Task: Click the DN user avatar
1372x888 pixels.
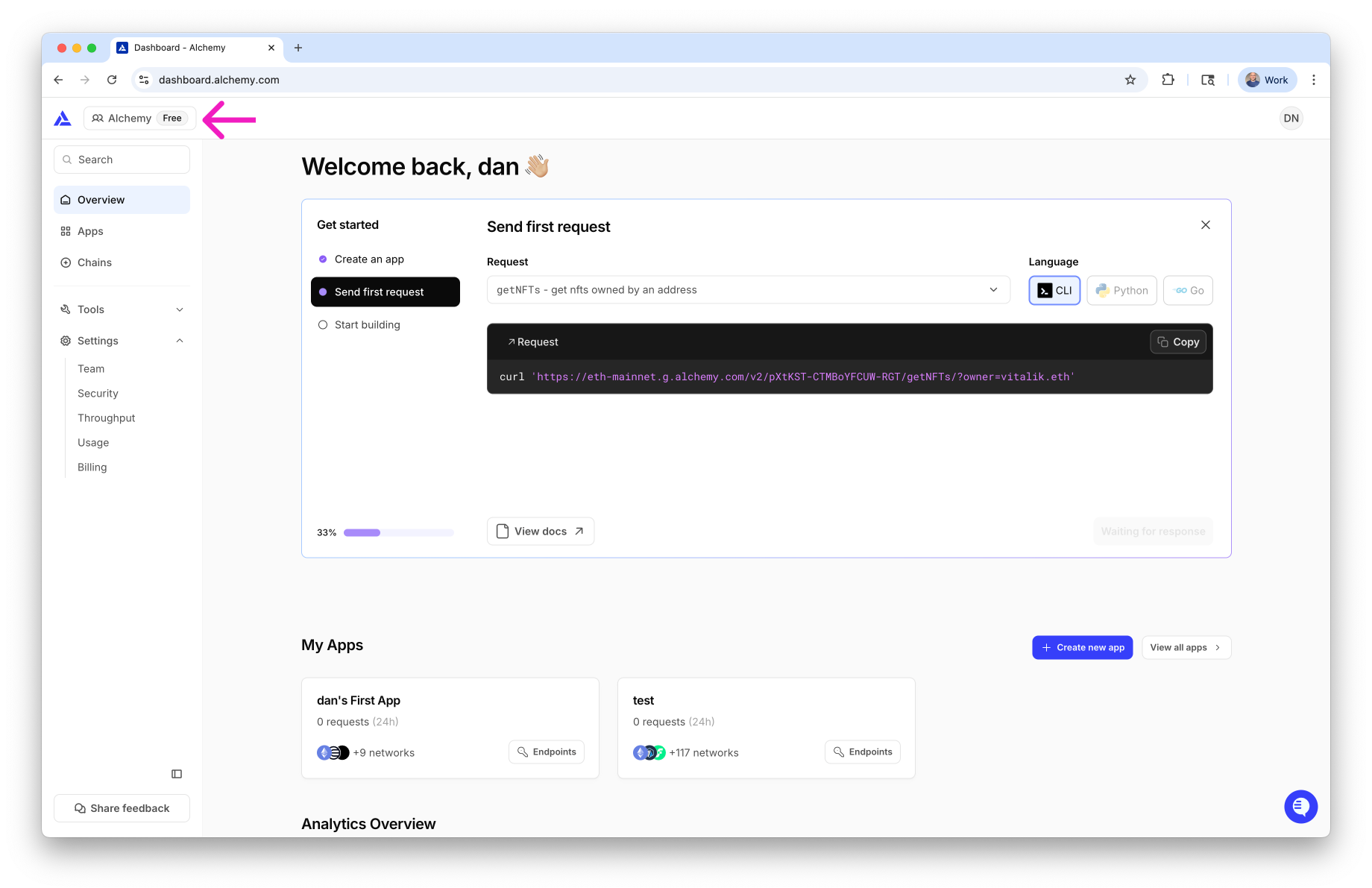Action: point(1291,119)
